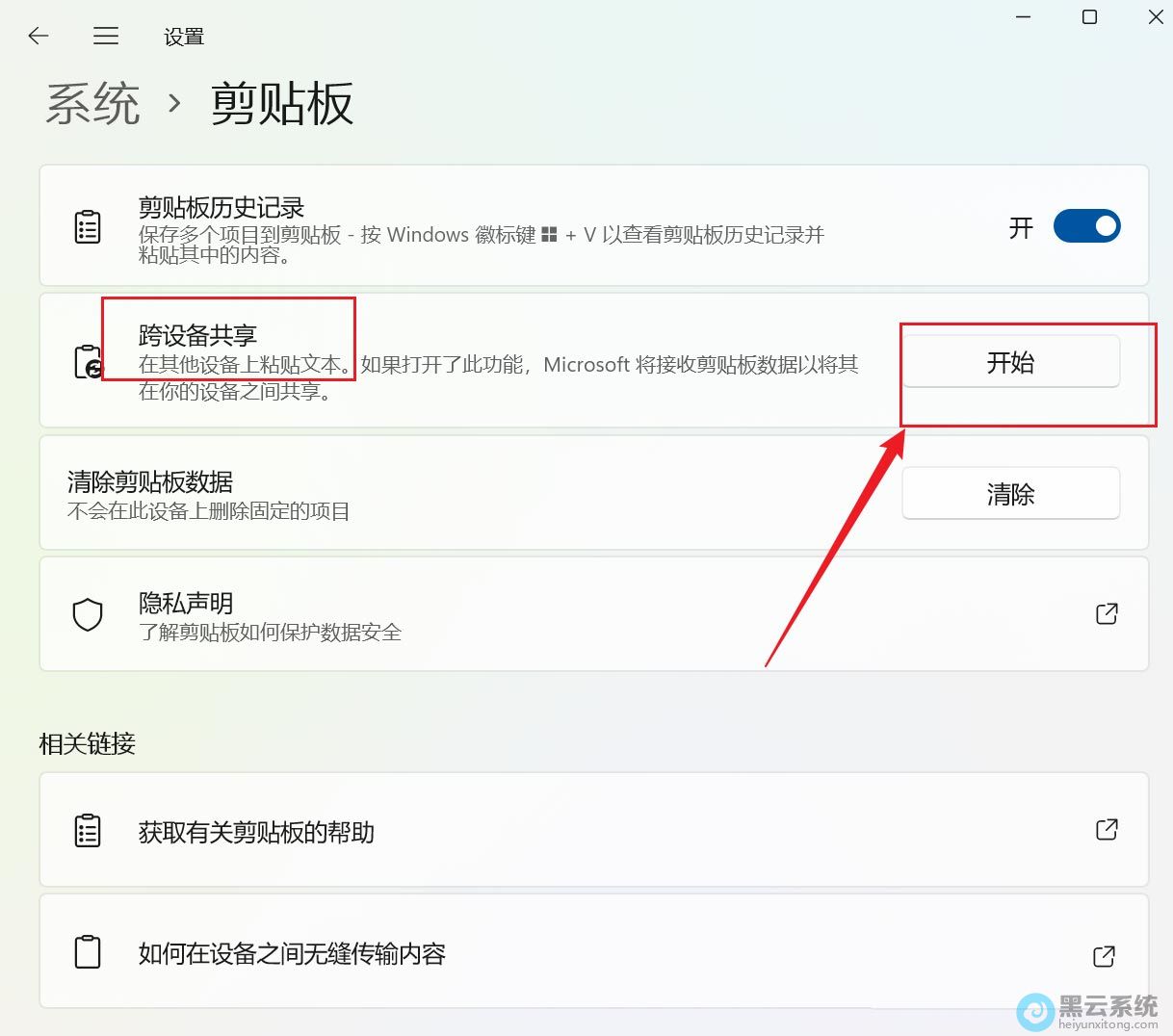The image size is (1173, 1036).
Task: Click the cross-device clipboard sync icon
Action: click(x=88, y=361)
